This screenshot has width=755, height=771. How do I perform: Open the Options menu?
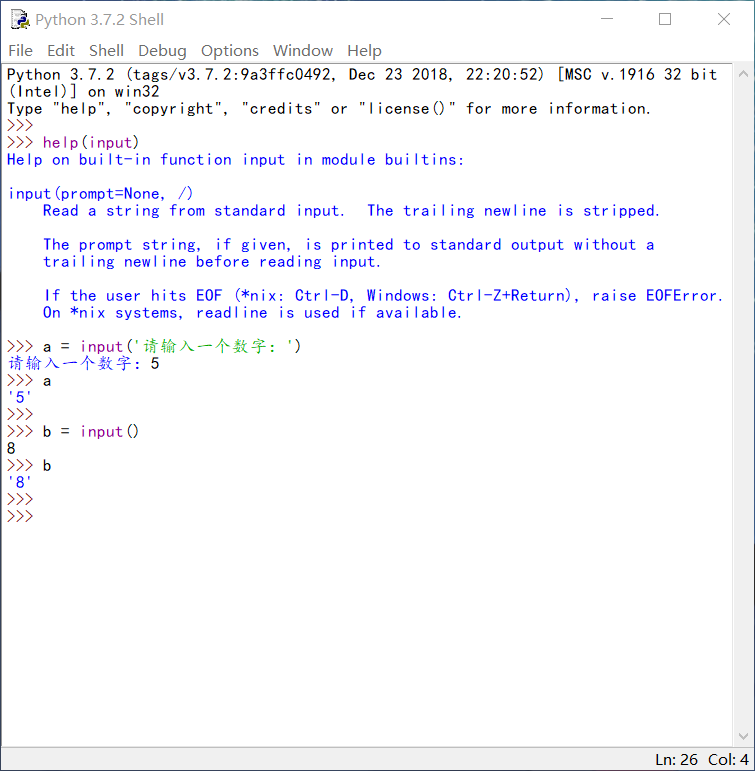[x=230, y=51]
